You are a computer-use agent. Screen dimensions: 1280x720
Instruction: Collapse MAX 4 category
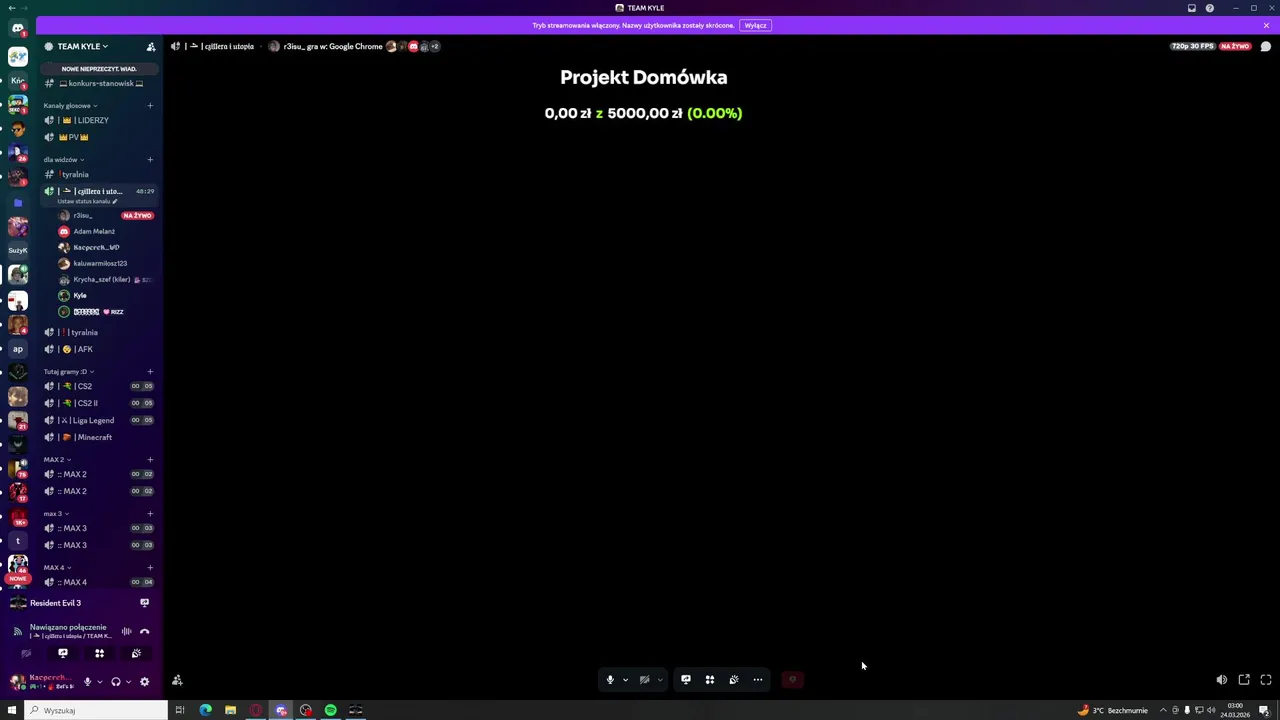click(57, 567)
